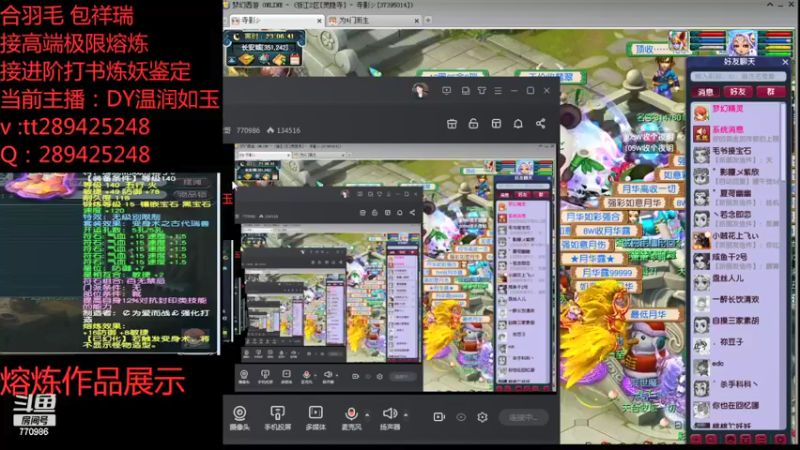Open chat with 咸鱼干2号
This screenshot has width=800, height=450.
[736, 261]
